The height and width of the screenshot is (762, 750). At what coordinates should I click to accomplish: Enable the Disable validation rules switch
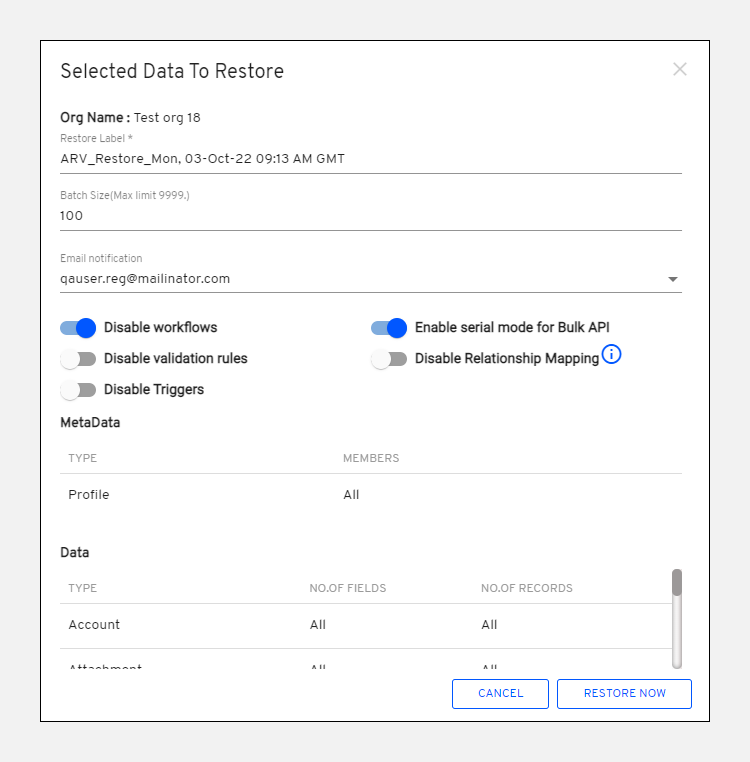(78, 359)
